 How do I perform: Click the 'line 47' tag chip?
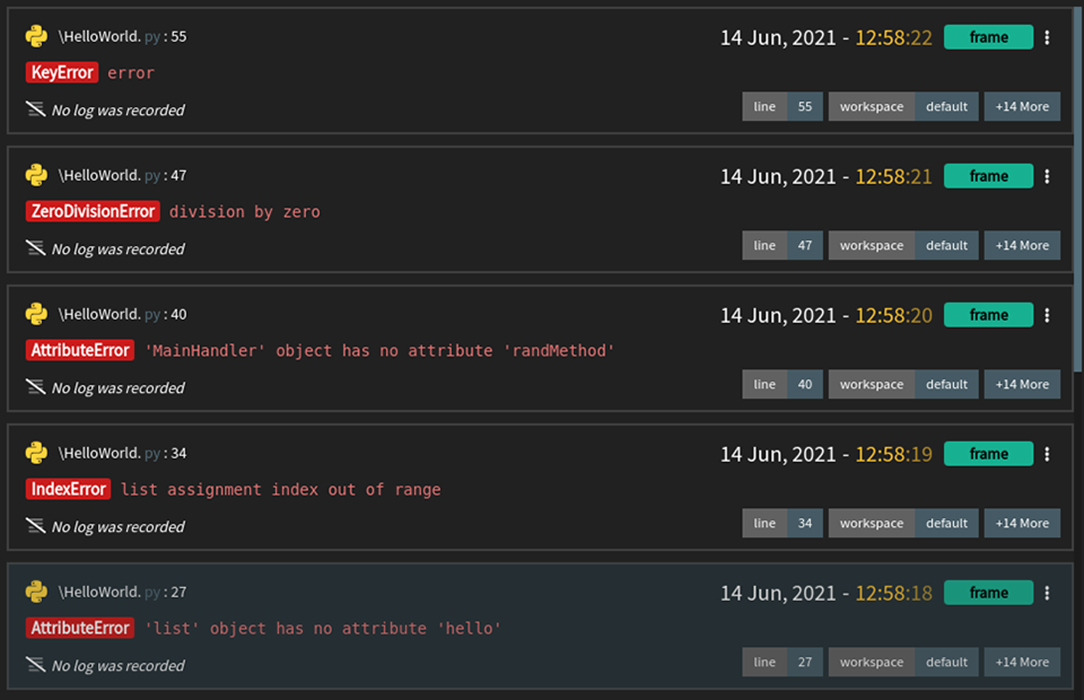click(x=782, y=245)
